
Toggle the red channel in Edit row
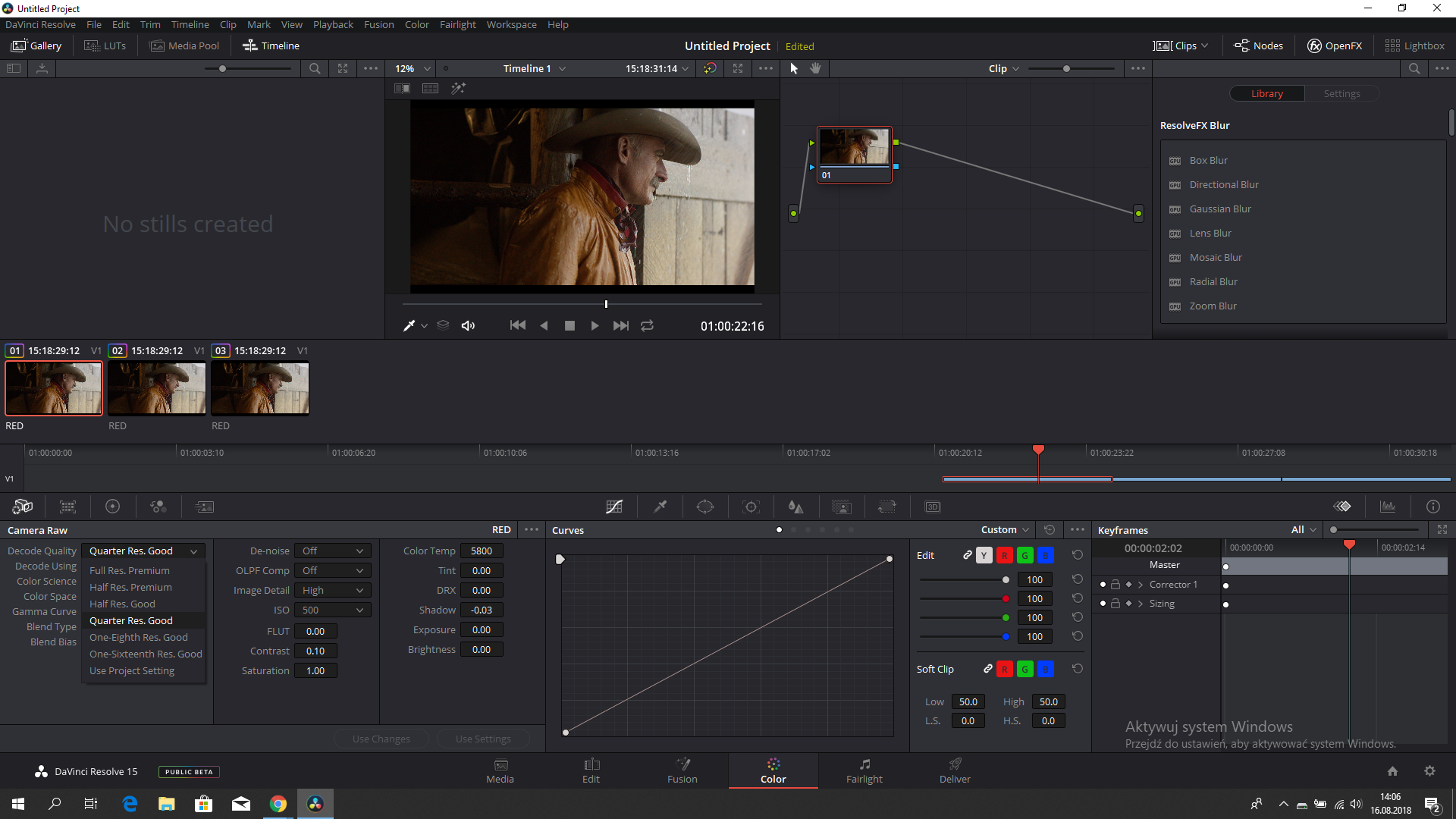(x=1004, y=556)
